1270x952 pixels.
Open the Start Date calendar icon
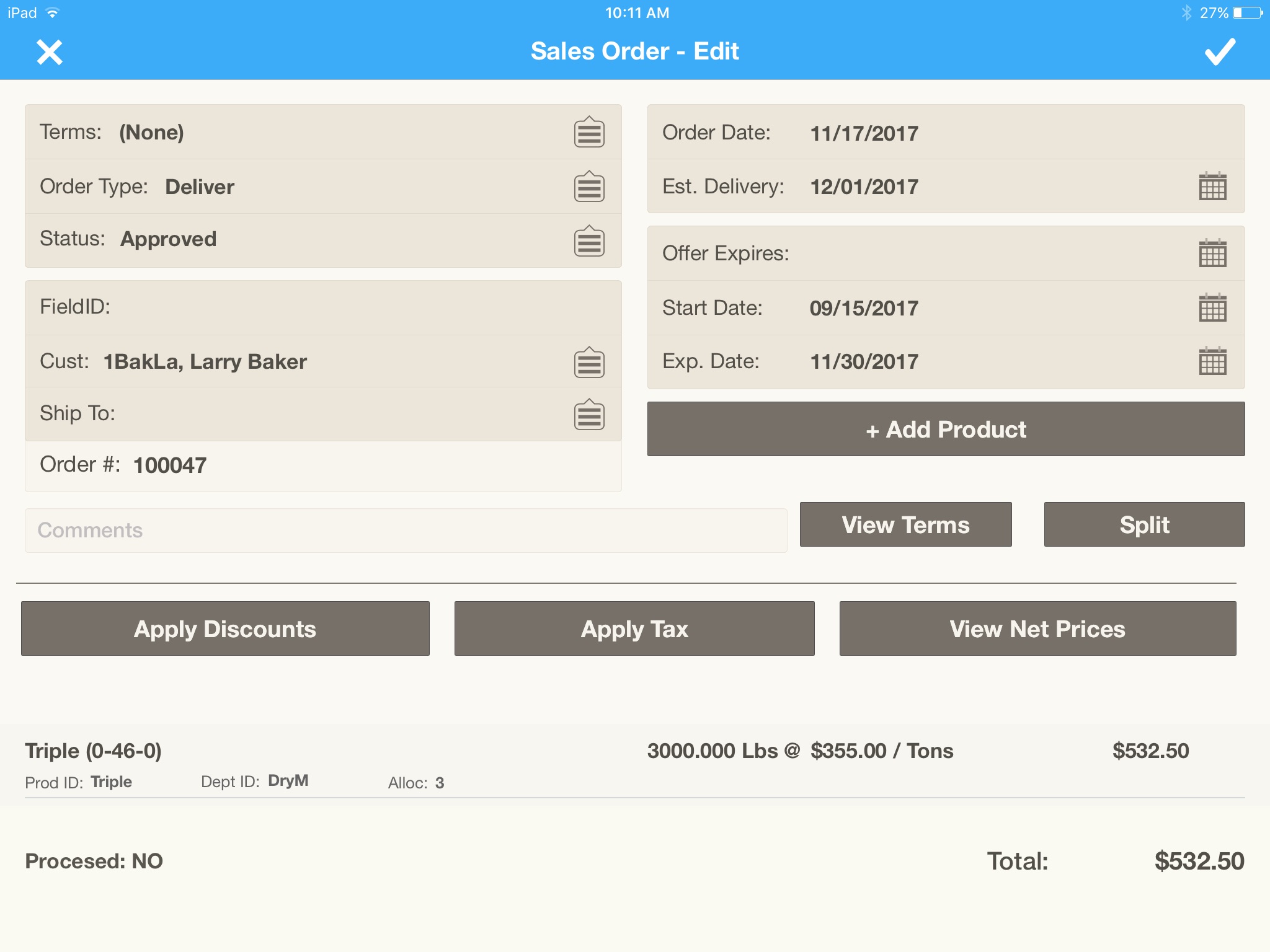(x=1212, y=307)
